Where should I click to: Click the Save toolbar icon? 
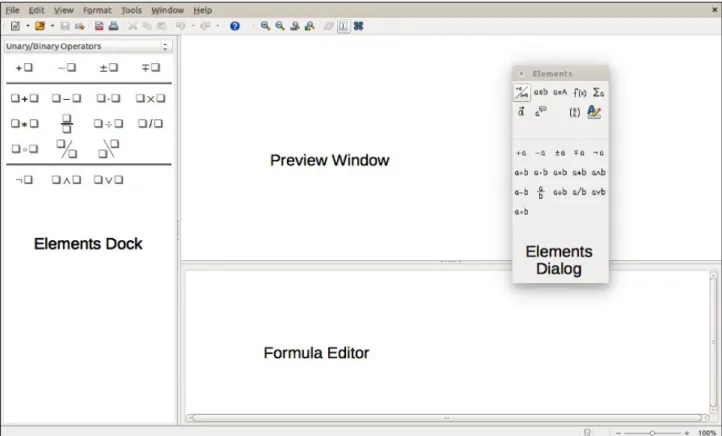[65, 26]
